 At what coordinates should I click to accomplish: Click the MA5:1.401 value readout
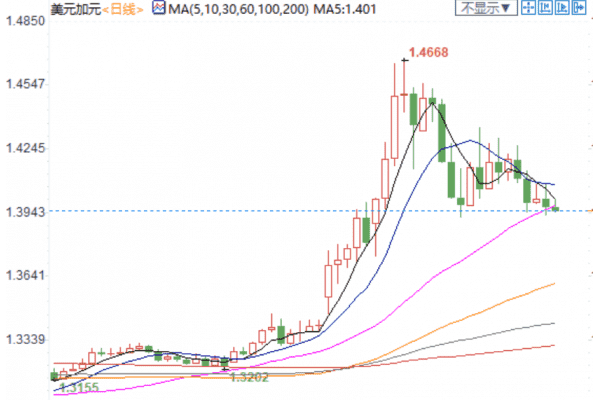click(x=345, y=9)
